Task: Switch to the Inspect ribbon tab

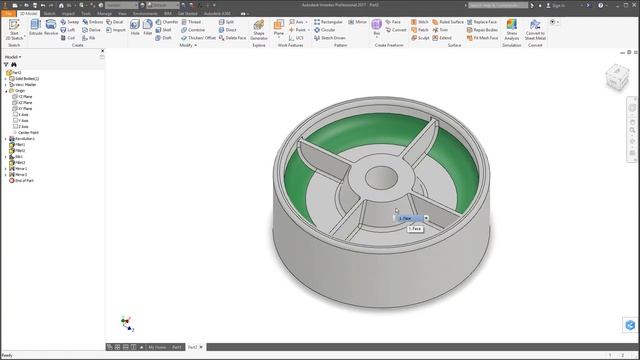Action: pyautogui.click(x=68, y=13)
